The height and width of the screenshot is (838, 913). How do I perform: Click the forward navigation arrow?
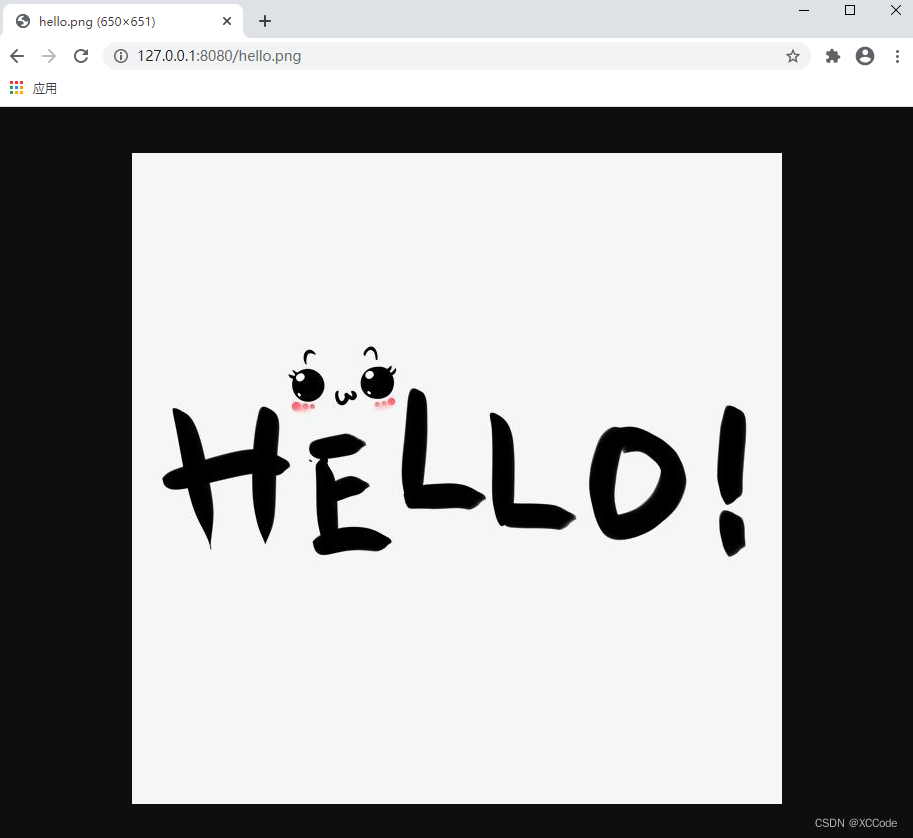[49, 56]
